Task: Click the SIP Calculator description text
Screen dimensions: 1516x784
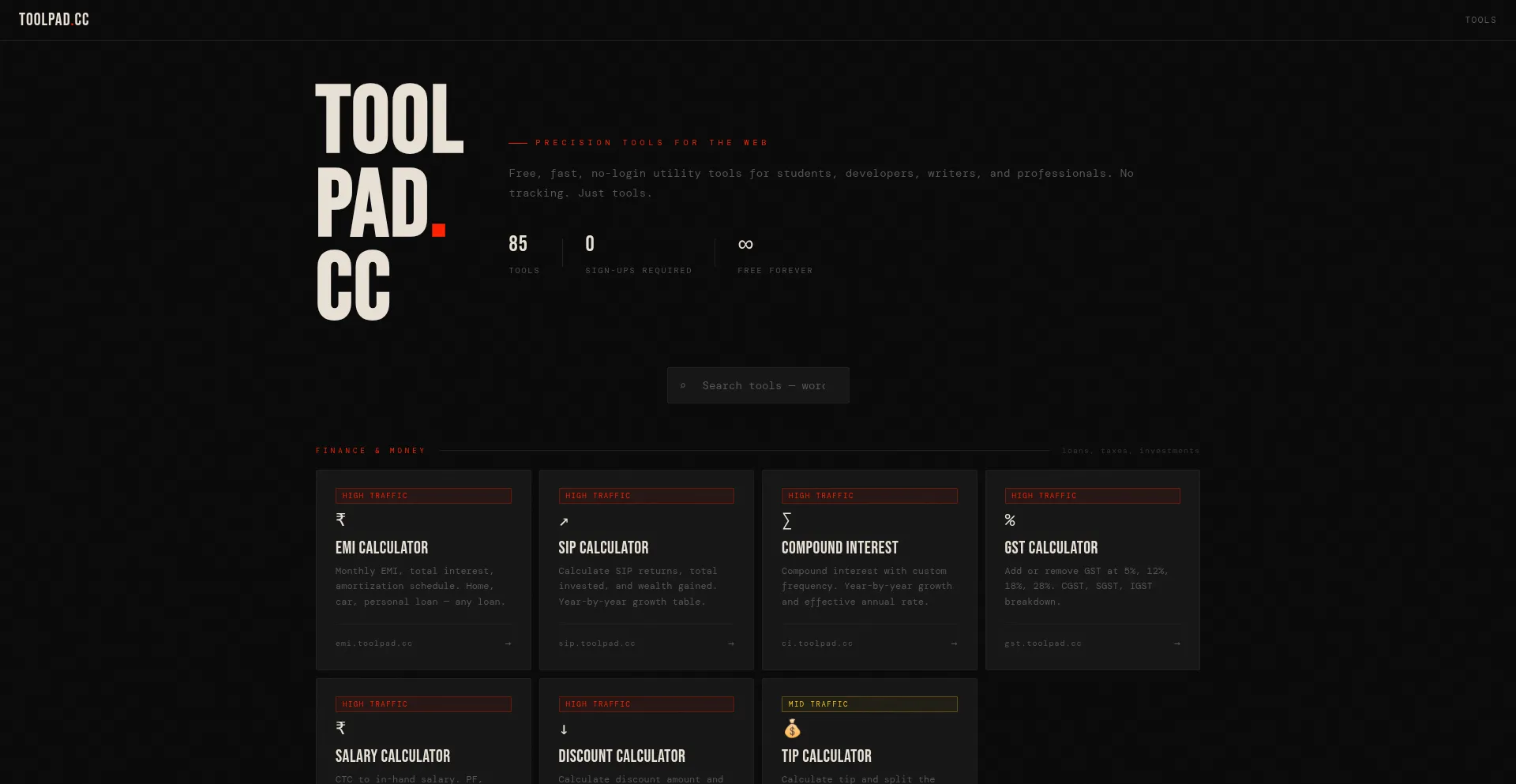Action: [x=638, y=586]
